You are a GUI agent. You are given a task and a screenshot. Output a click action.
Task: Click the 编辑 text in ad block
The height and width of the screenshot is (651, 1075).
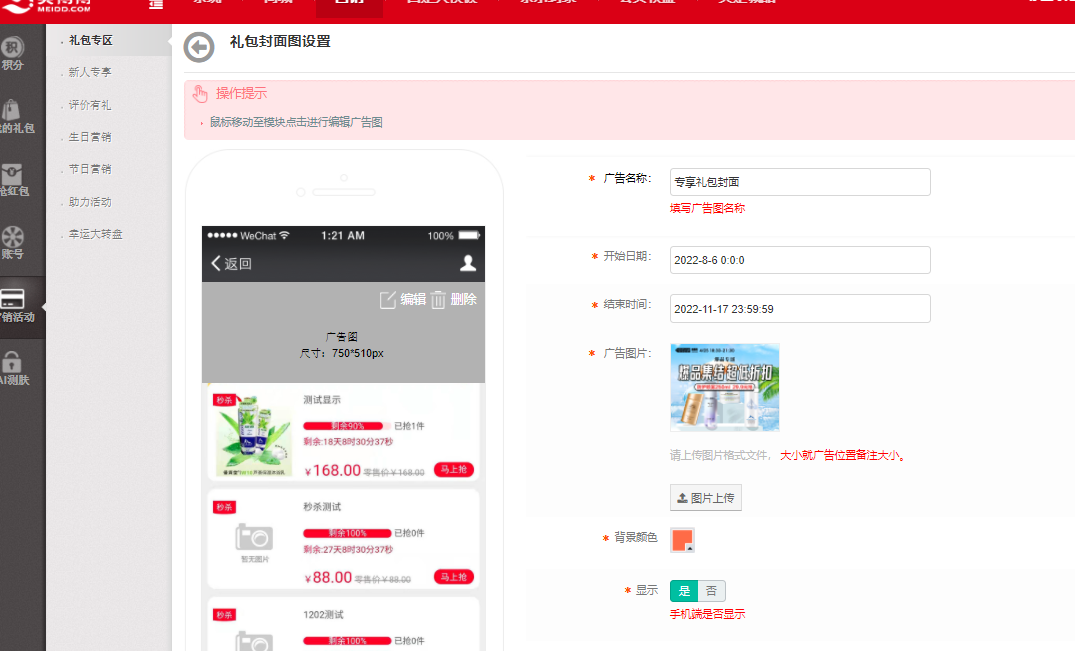pos(413,299)
